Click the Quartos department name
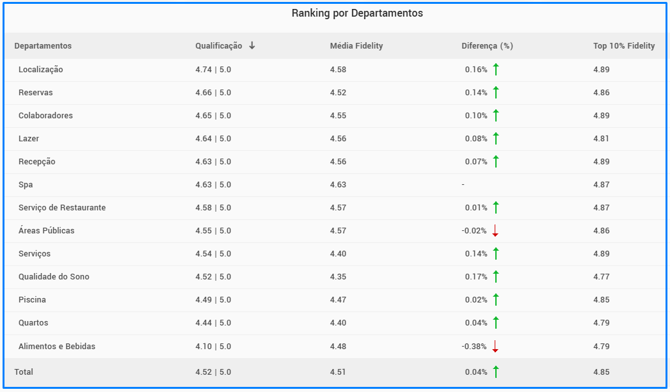The height and width of the screenshot is (392, 670). pos(33,323)
